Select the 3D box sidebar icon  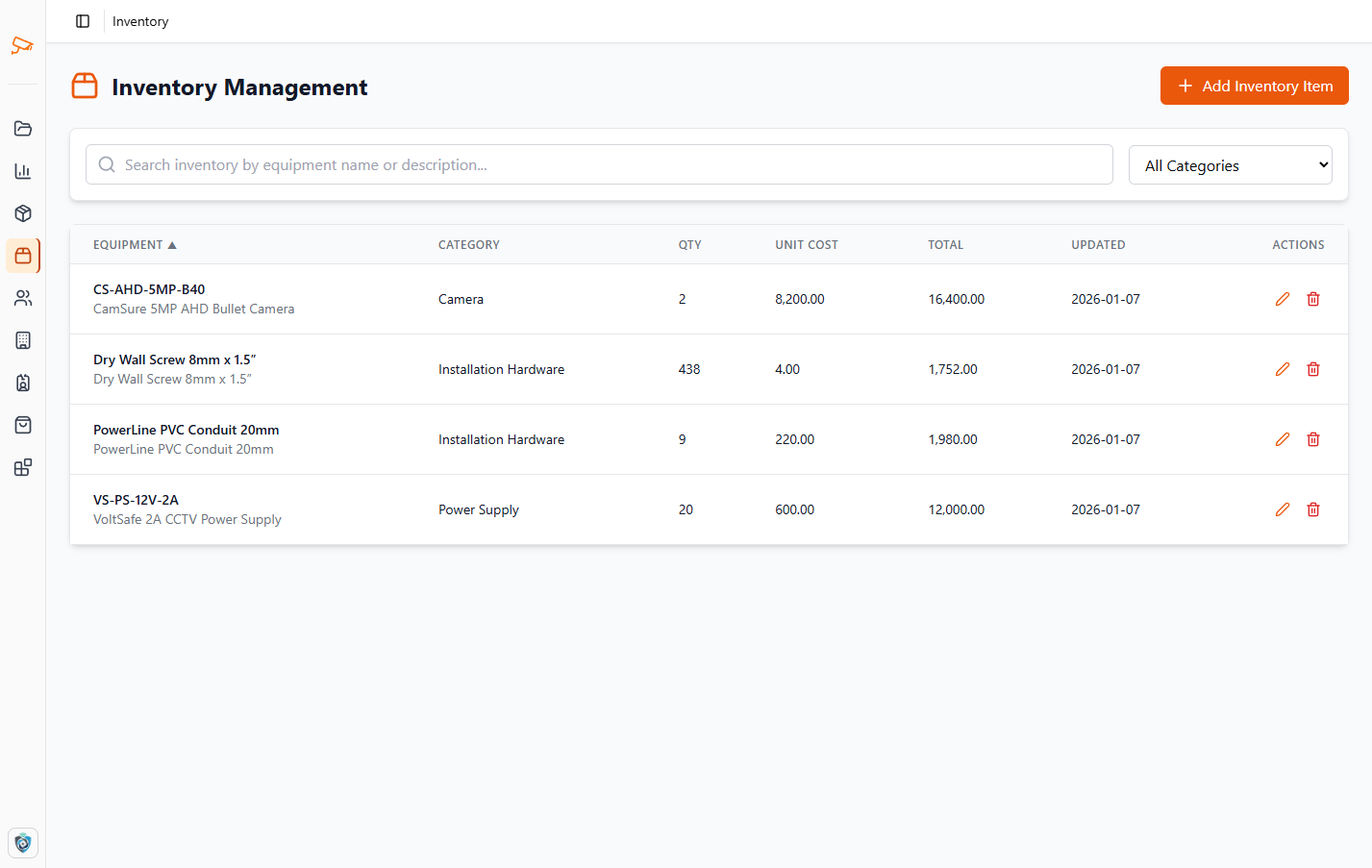(x=23, y=213)
